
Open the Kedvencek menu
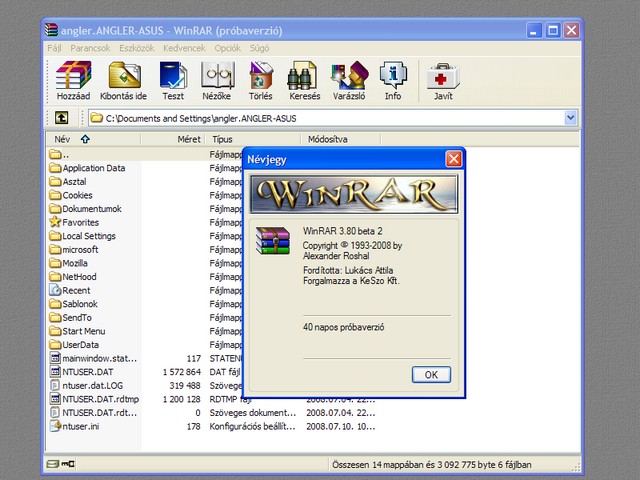click(184, 48)
